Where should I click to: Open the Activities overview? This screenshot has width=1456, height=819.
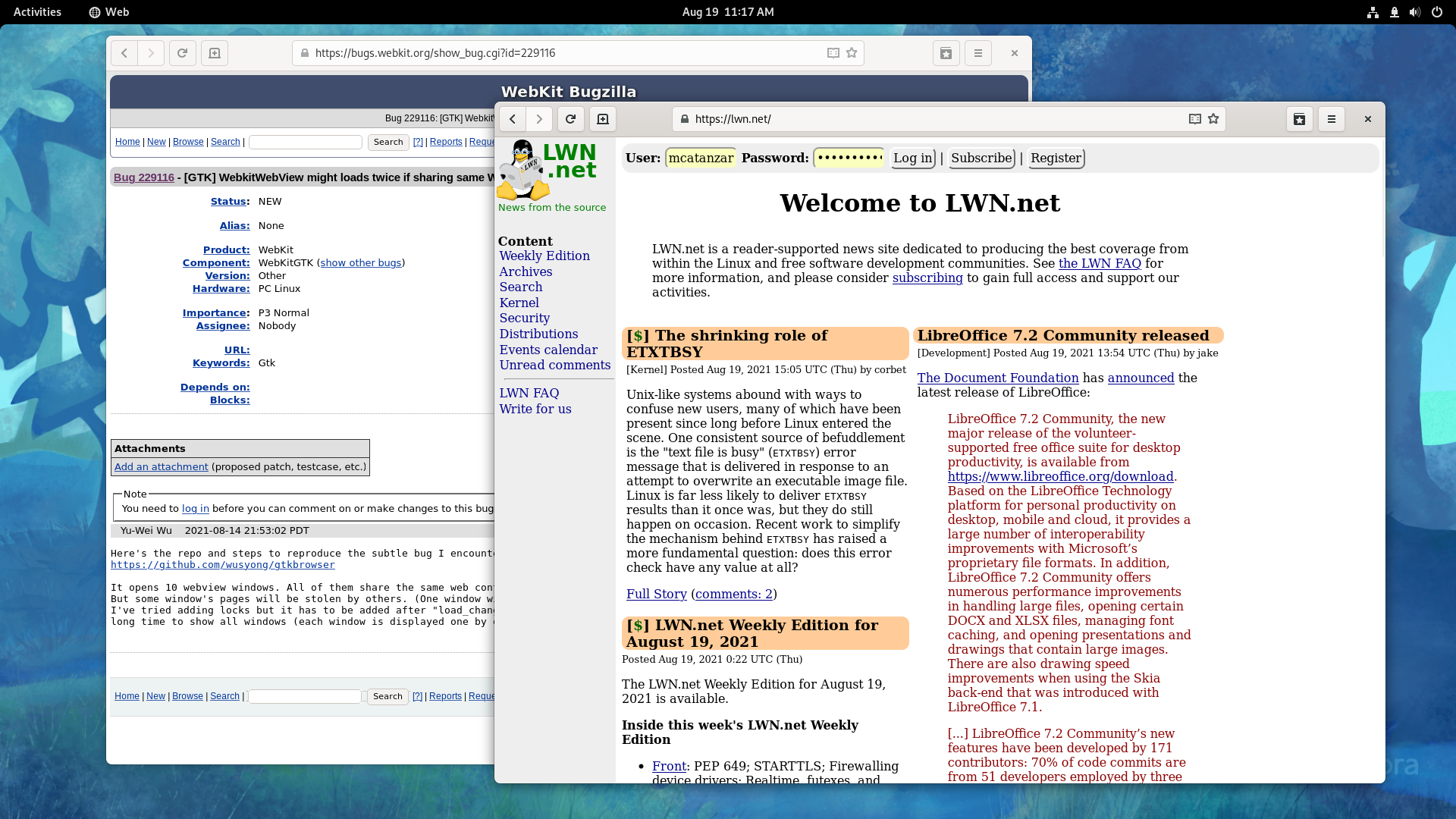click(x=37, y=12)
